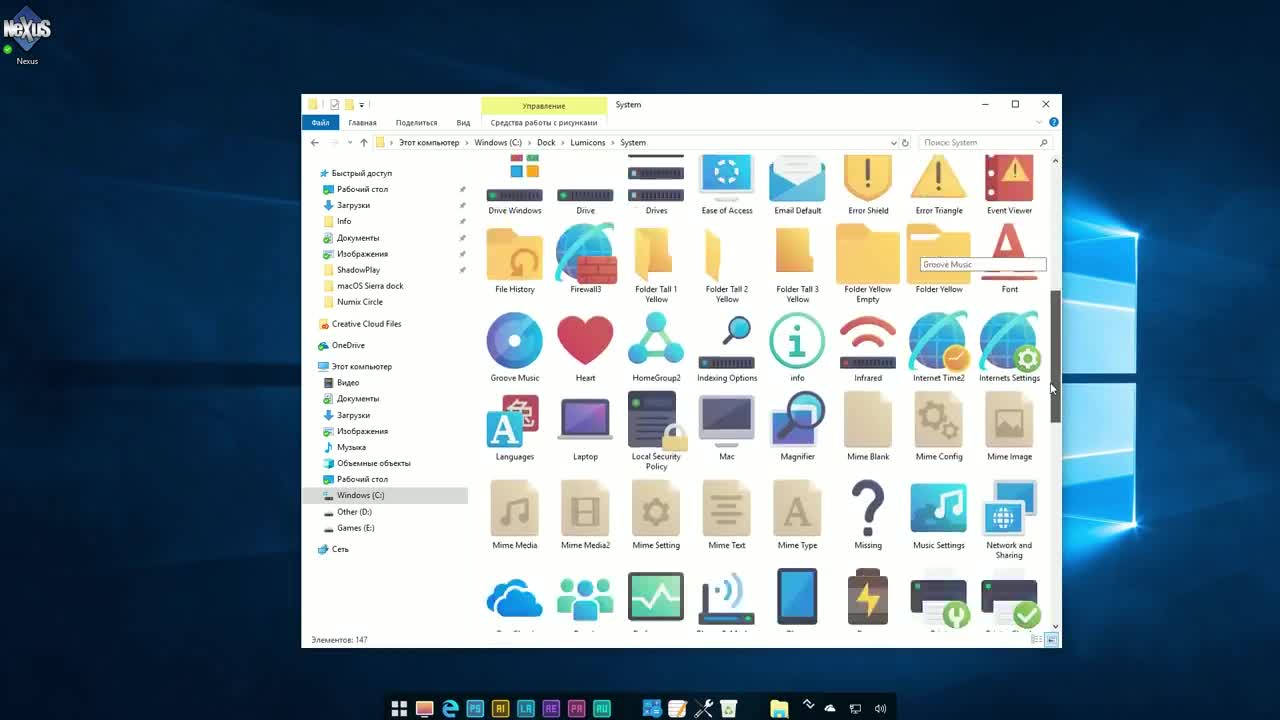Viewport: 1280px width, 720px height.
Task: Select the Magnifier icon file
Action: point(797,426)
